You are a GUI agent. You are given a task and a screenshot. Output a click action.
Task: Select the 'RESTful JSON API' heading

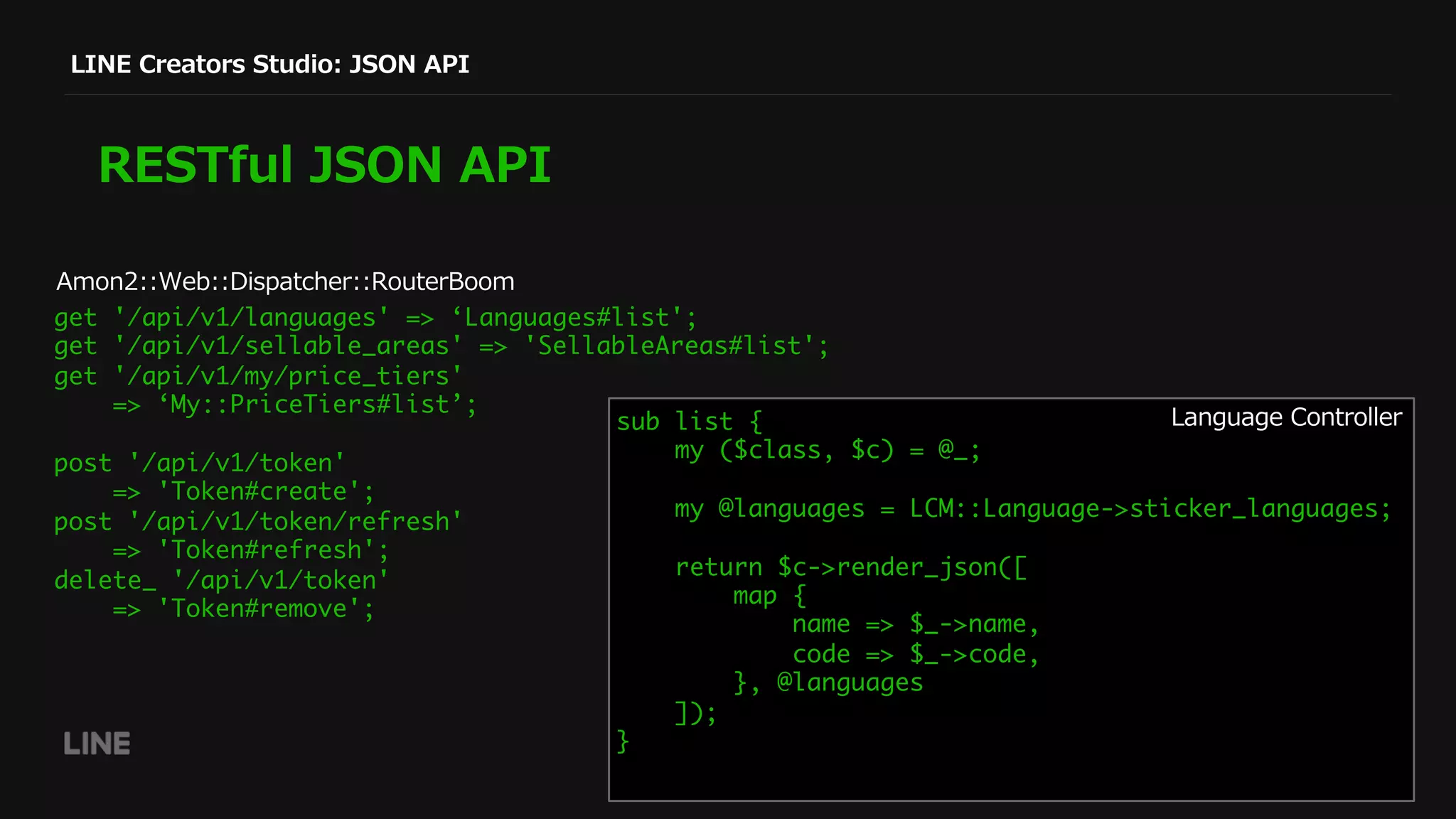(x=324, y=165)
